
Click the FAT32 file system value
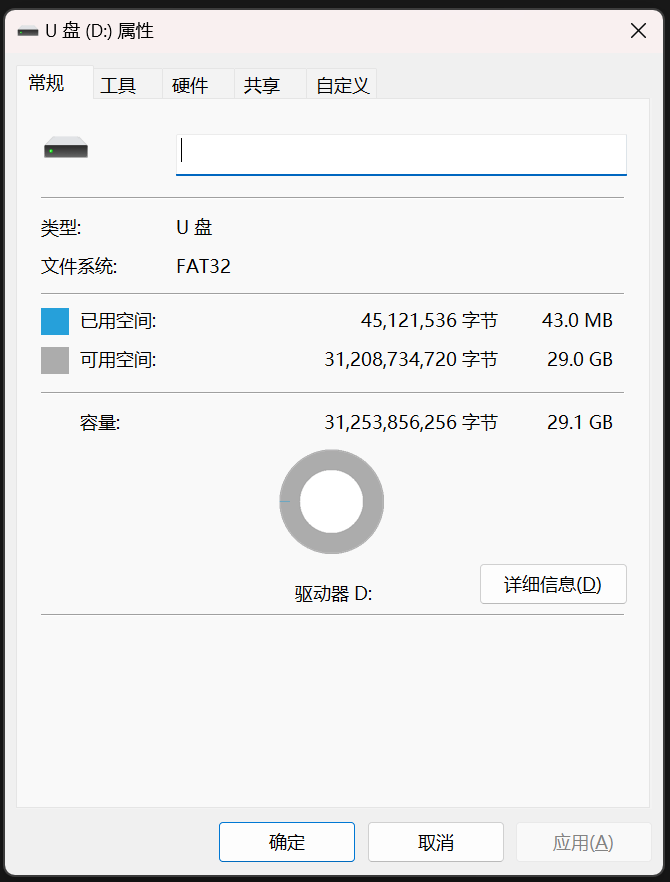[x=204, y=266]
